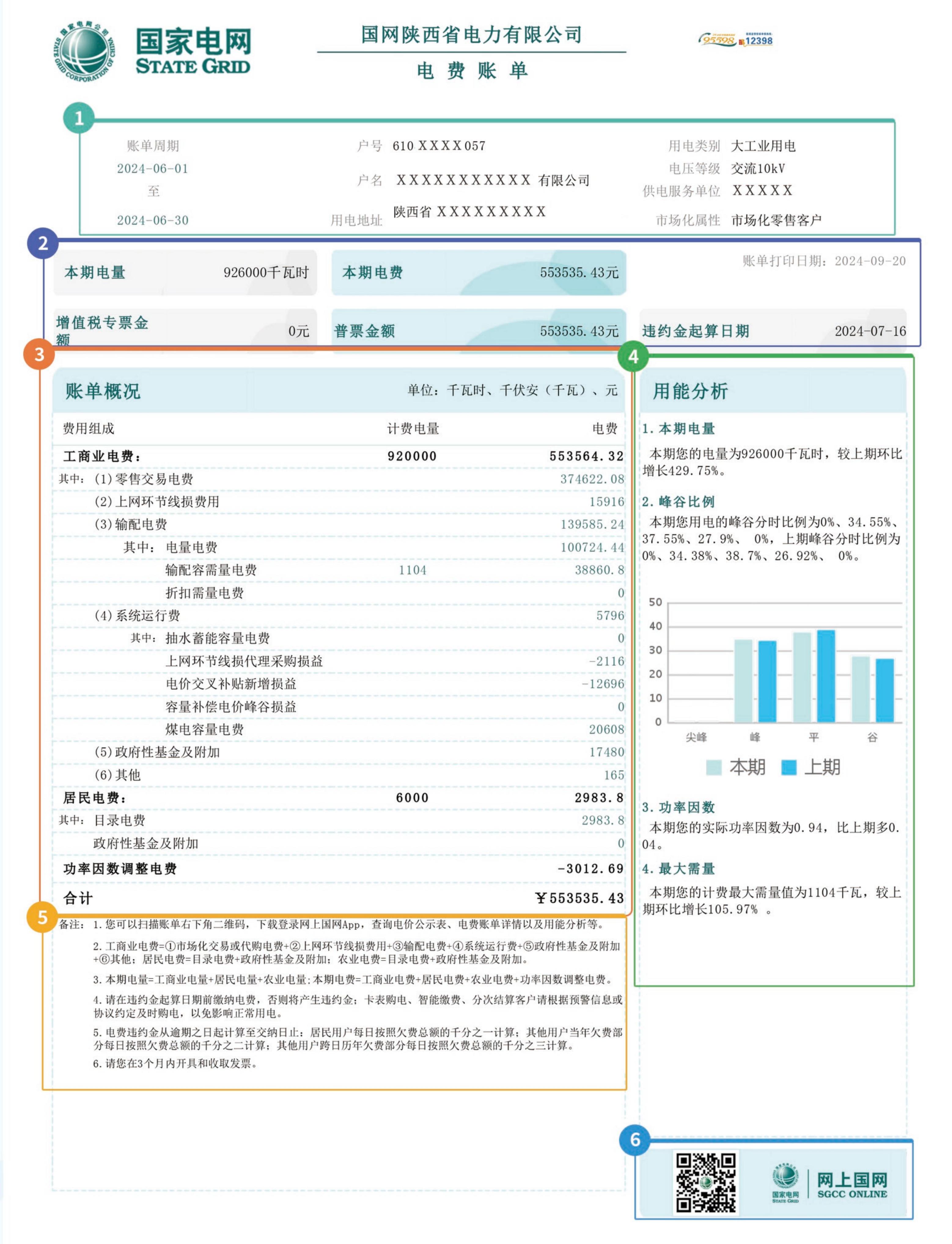Click the 账单概况 section header

coord(103,391)
